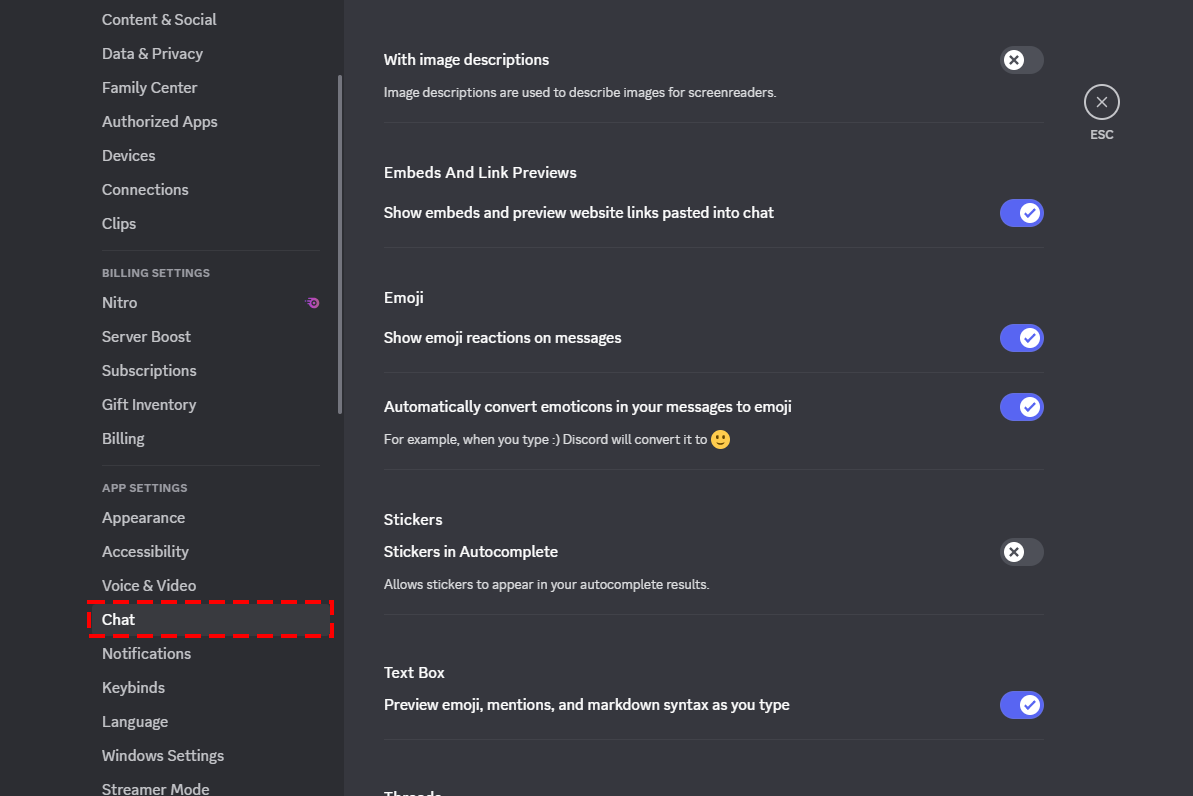Open Notifications settings
1193x796 pixels.
pyautogui.click(x=146, y=653)
